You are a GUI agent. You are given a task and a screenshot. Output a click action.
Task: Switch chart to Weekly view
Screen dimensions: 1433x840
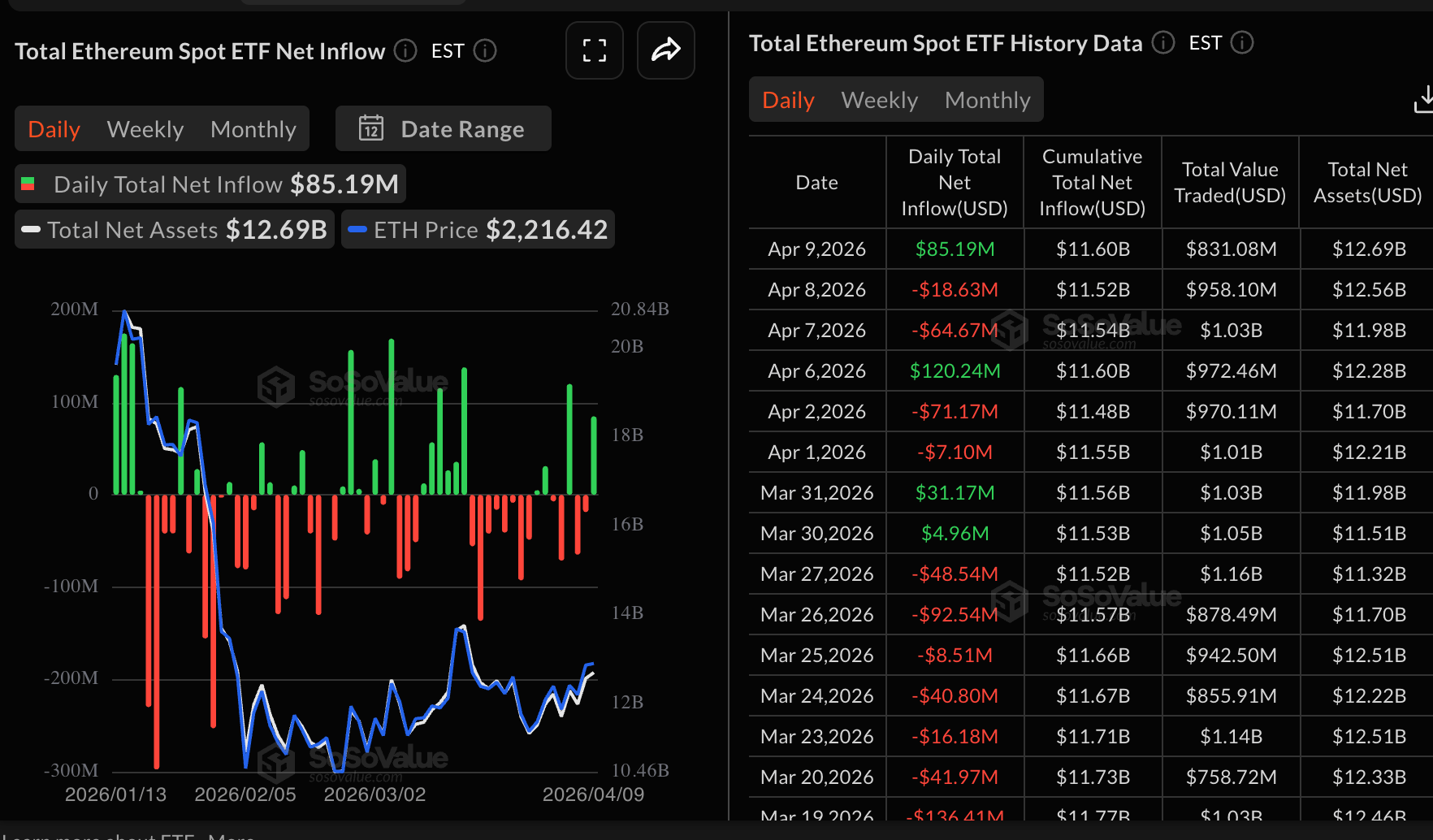pyautogui.click(x=145, y=129)
